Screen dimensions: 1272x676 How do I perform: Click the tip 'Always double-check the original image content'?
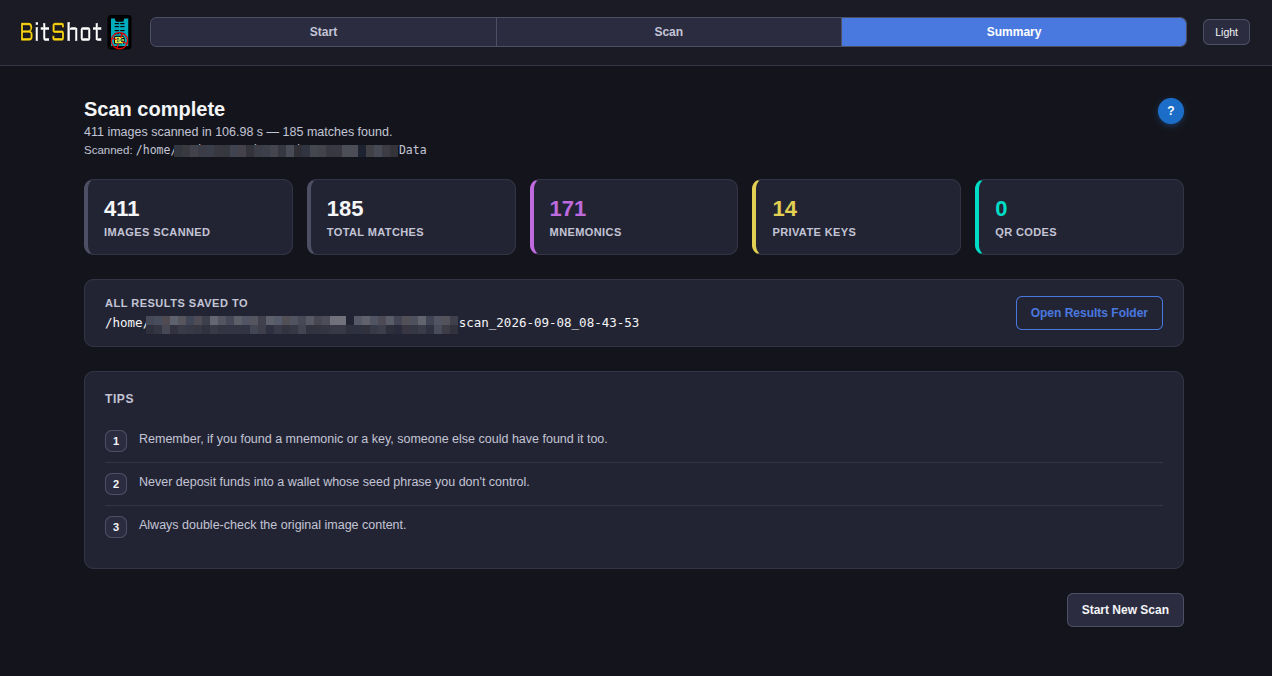point(273,525)
